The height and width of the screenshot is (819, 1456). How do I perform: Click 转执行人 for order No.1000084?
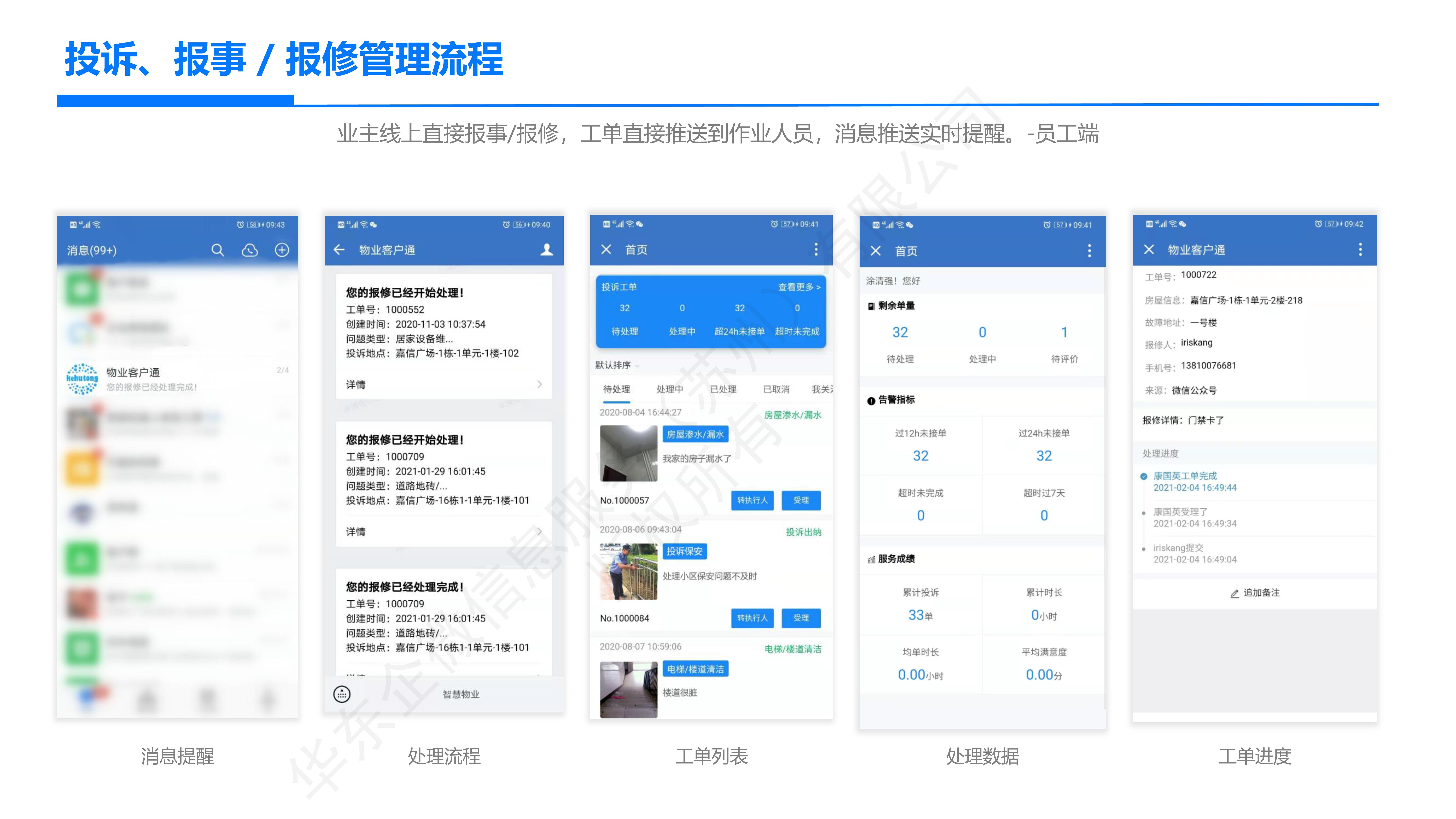click(x=752, y=618)
